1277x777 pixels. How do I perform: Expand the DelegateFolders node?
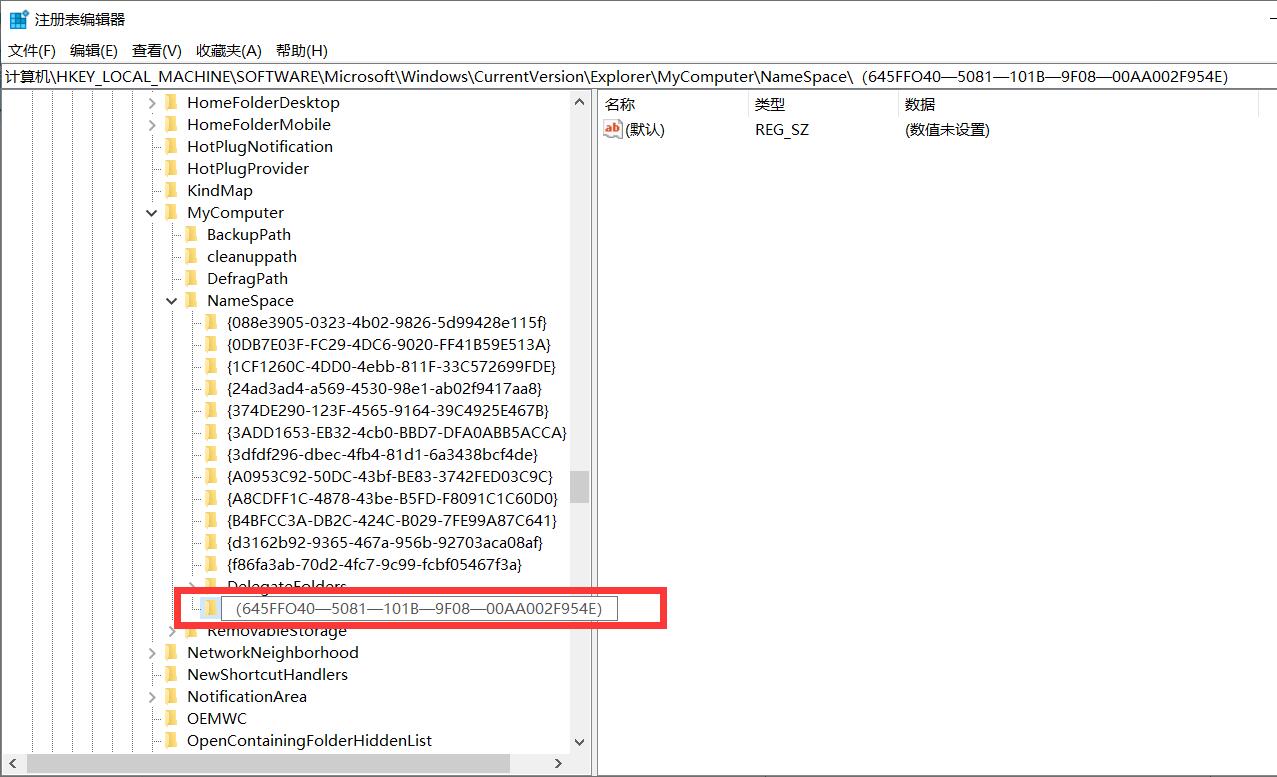193,585
